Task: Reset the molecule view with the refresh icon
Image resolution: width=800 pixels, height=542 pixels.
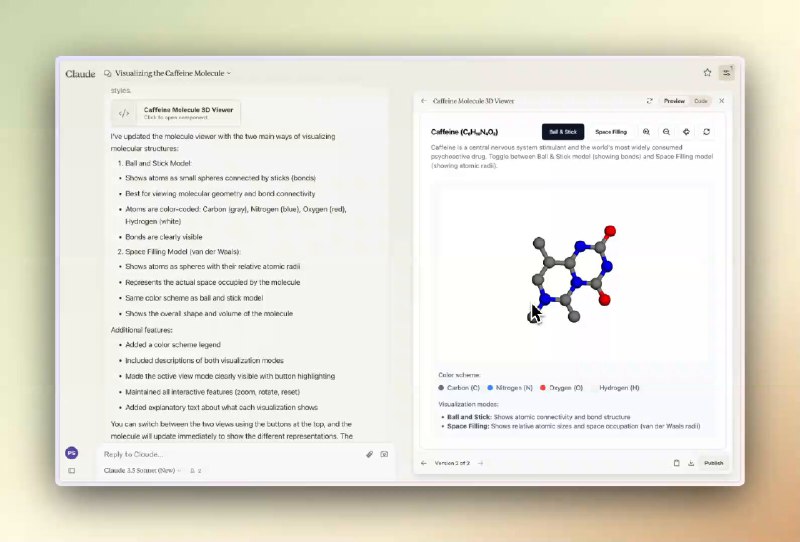Action: click(x=707, y=132)
